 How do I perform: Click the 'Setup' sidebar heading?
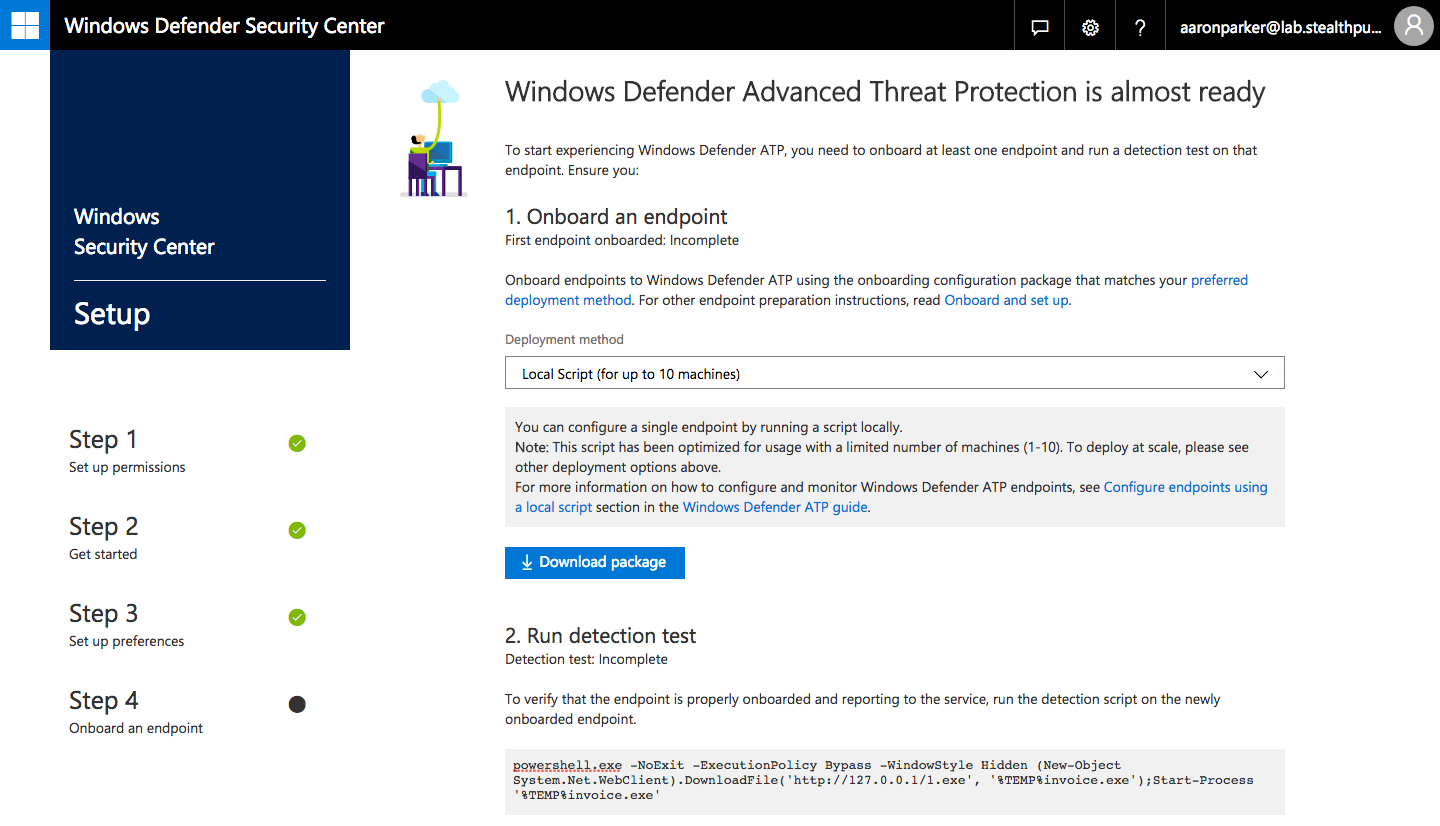point(112,314)
